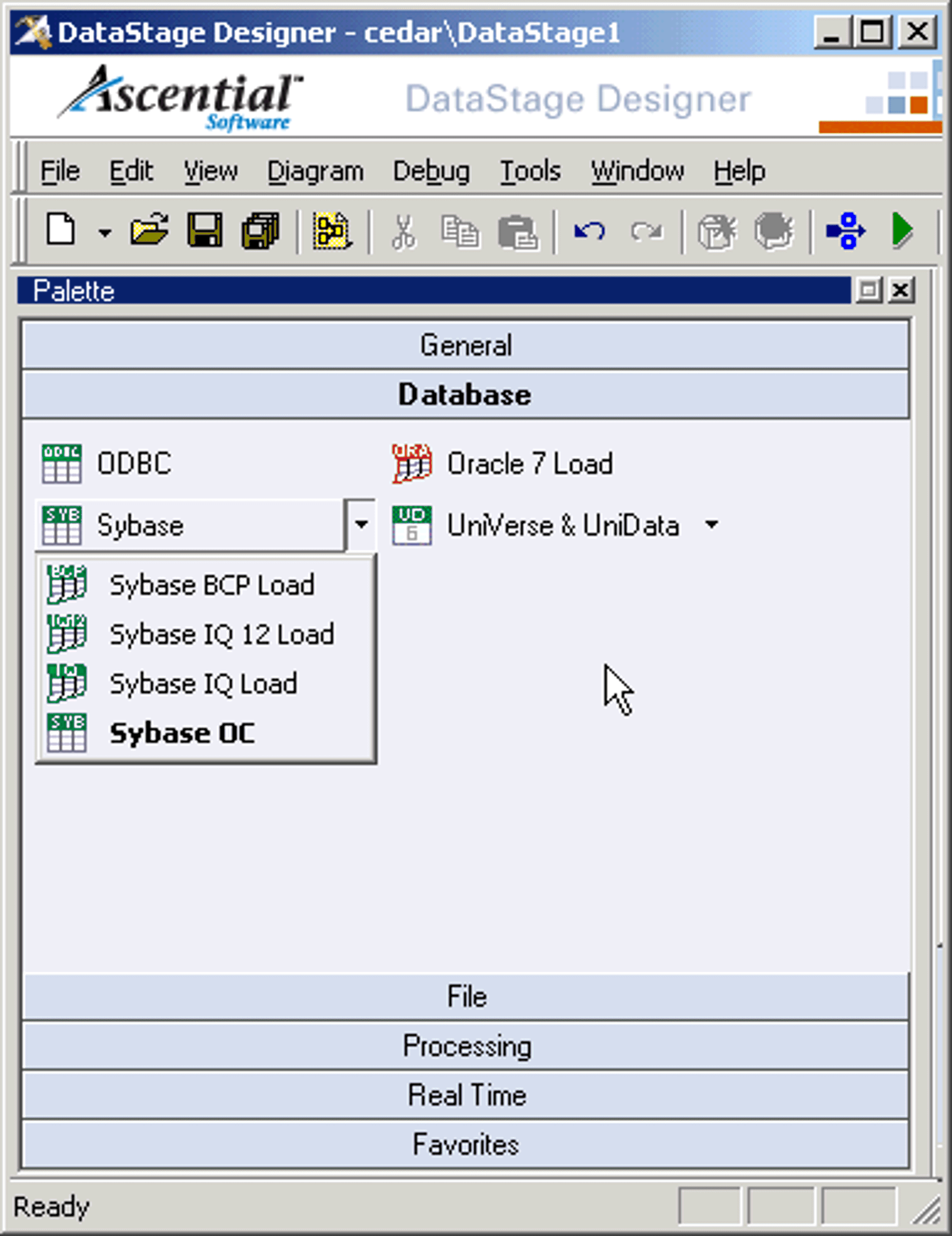
Task: Click the Undo arrow icon
Action: coord(589,231)
